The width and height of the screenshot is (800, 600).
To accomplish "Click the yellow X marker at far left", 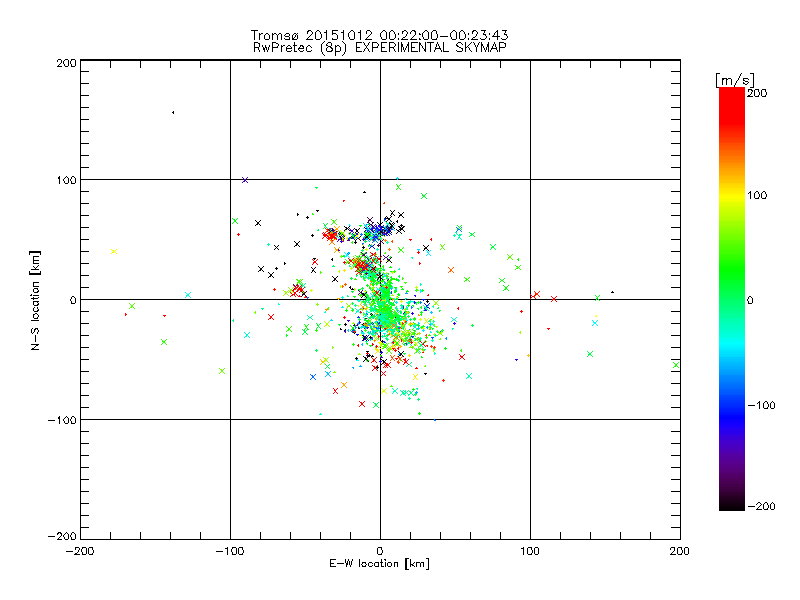I will (x=114, y=252).
